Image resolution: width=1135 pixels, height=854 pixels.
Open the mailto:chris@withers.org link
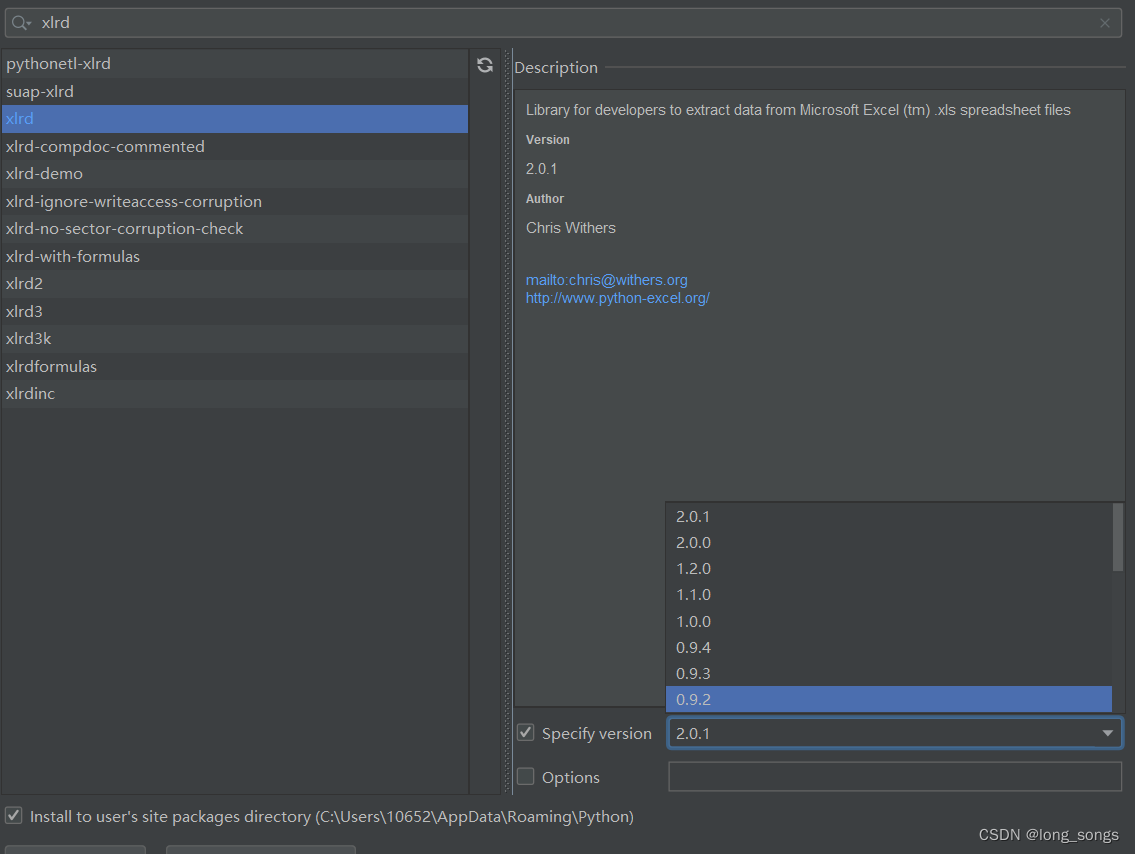[606, 280]
